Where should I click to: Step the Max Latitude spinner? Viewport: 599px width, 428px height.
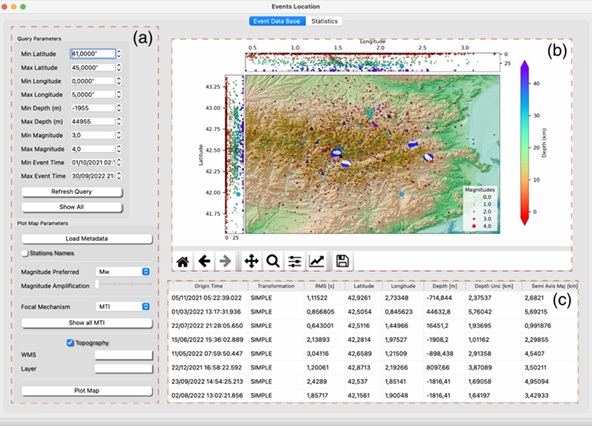point(119,68)
